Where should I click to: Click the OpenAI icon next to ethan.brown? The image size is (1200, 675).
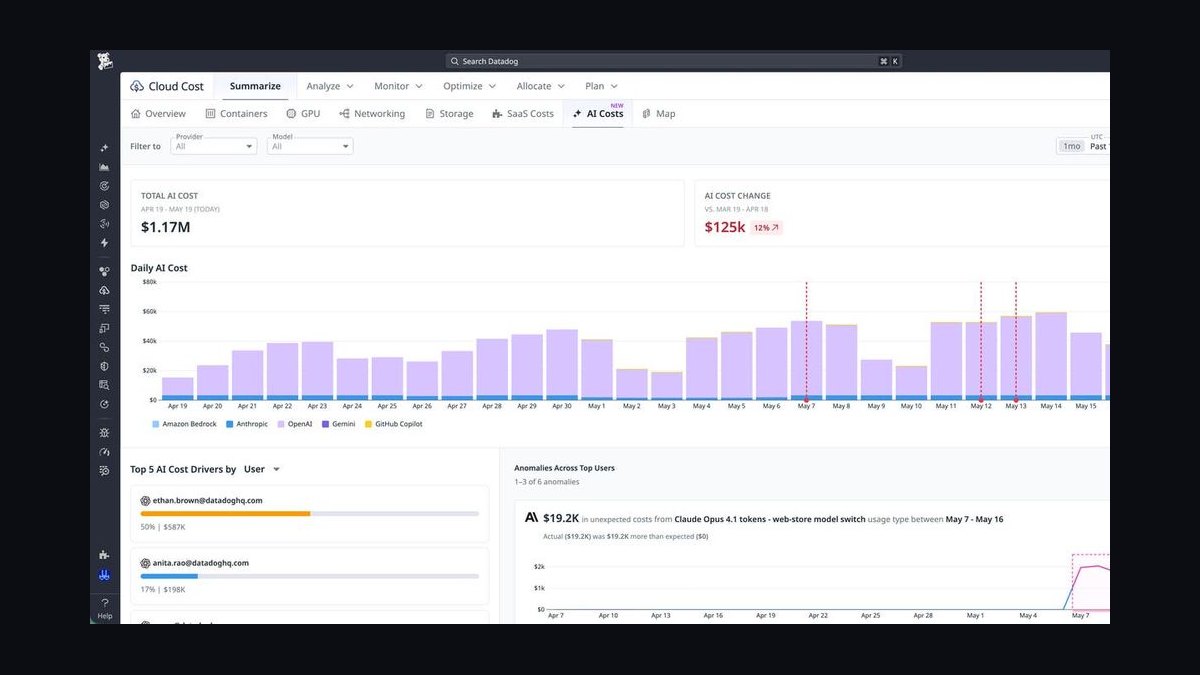[x=145, y=500]
